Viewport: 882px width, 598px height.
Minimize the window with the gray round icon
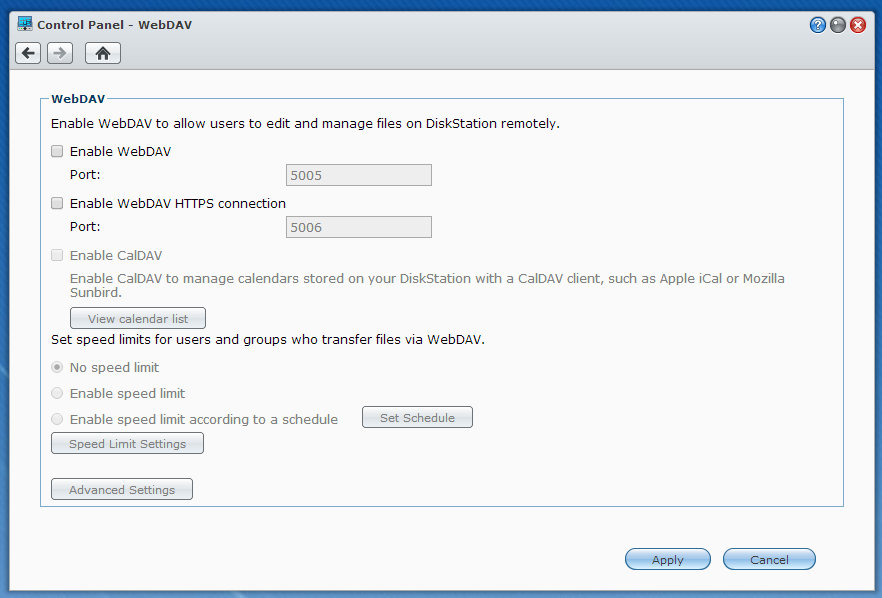coord(838,25)
